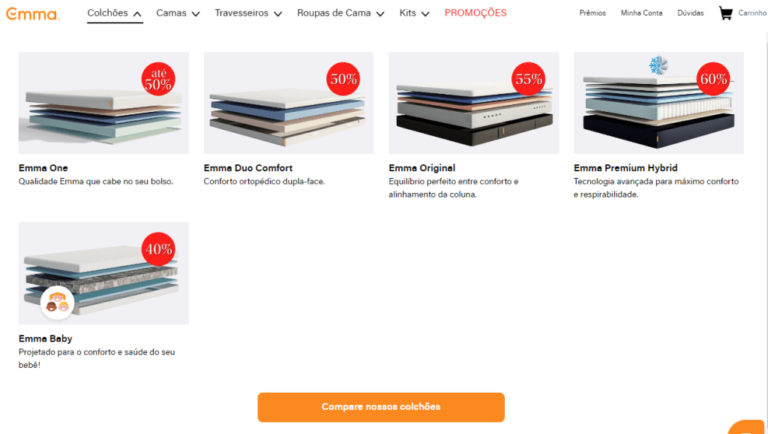768x434 pixels.
Task: Click the baby faces icon on Emma Baby
Action: coord(57,303)
